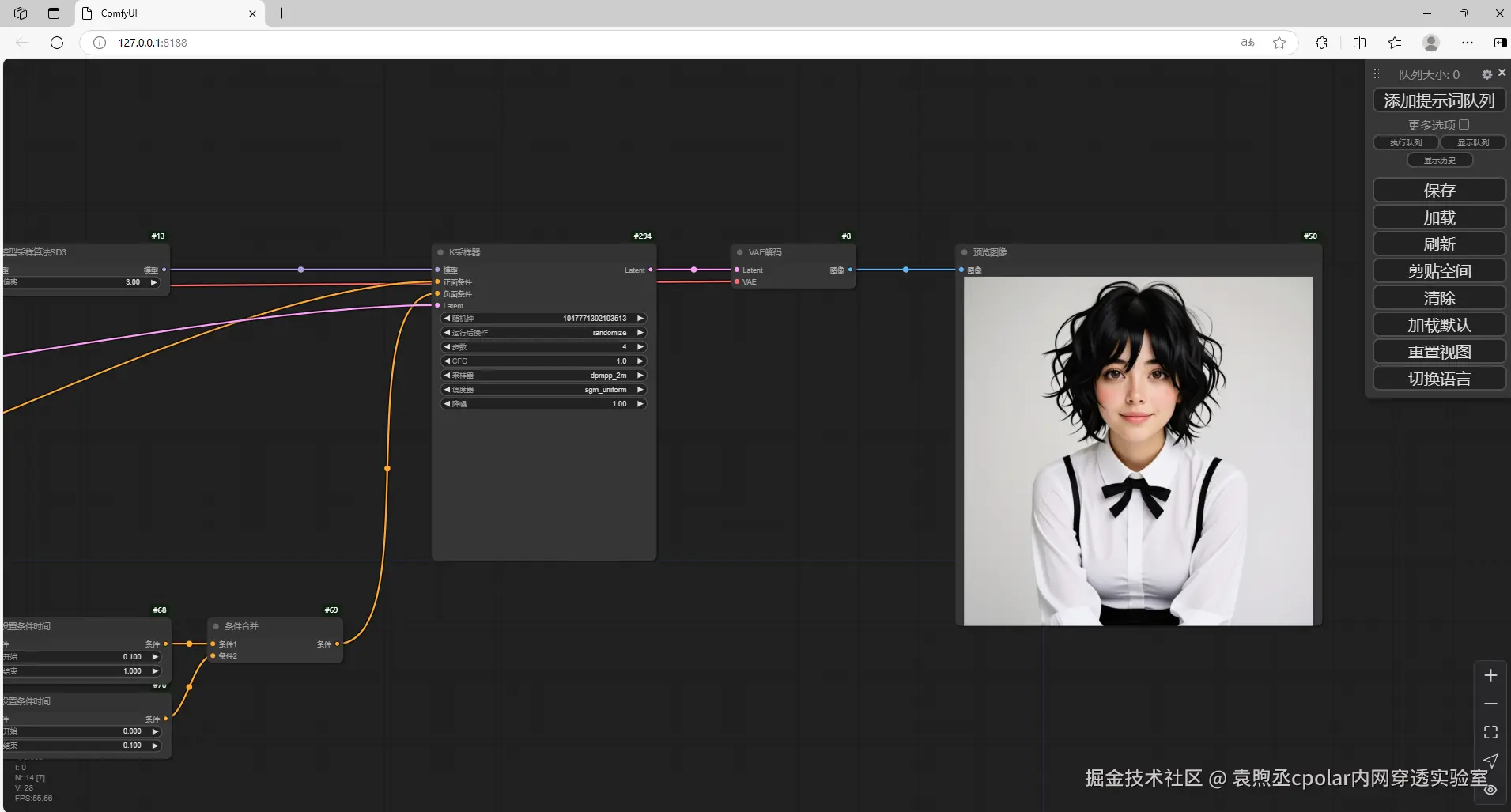Decrease 随机种 seed with left arrow
The height and width of the screenshot is (812, 1511).
[447, 319]
